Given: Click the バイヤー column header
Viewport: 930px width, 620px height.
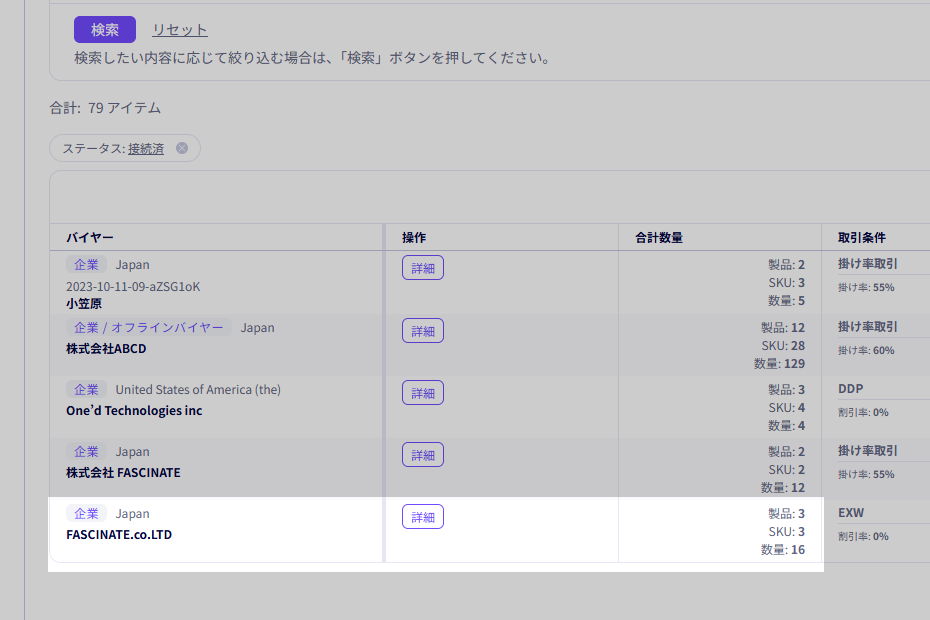Looking at the screenshot, I should 90,237.
